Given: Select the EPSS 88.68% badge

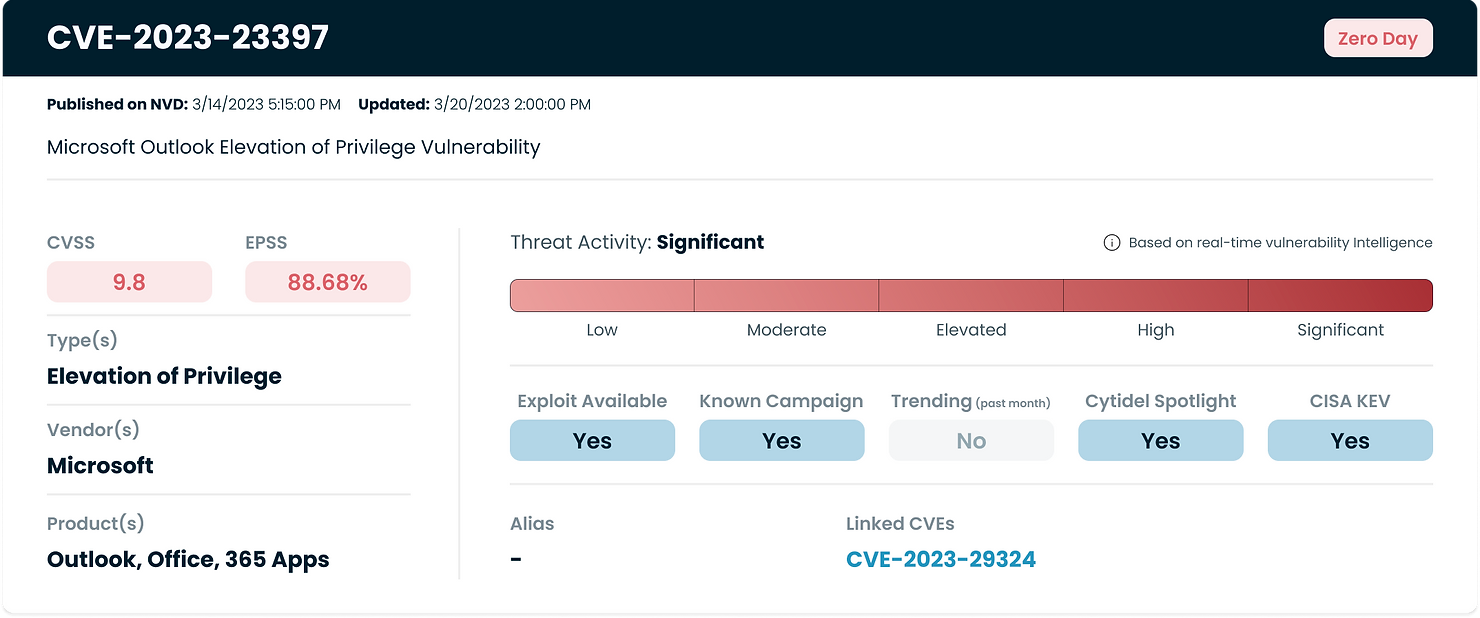Looking at the screenshot, I should pos(328,281).
